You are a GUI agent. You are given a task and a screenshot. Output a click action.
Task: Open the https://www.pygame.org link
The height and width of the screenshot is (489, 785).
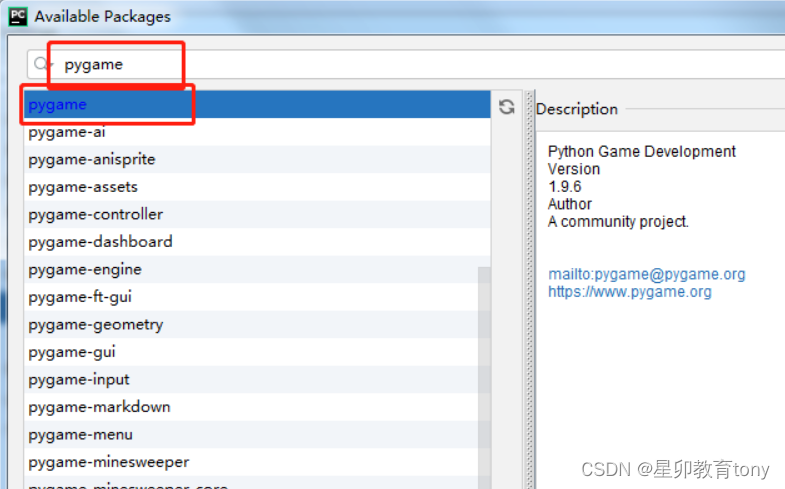click(630, 292)
